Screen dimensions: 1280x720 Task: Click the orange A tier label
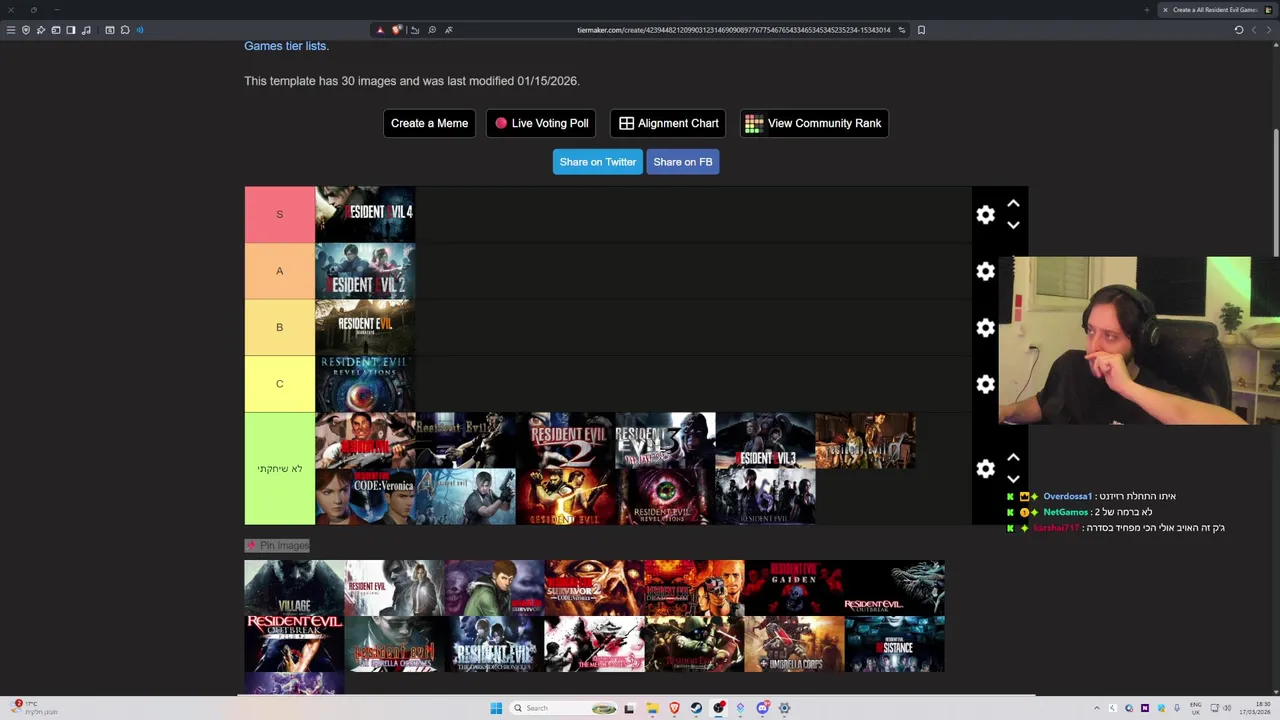(280, 271)
